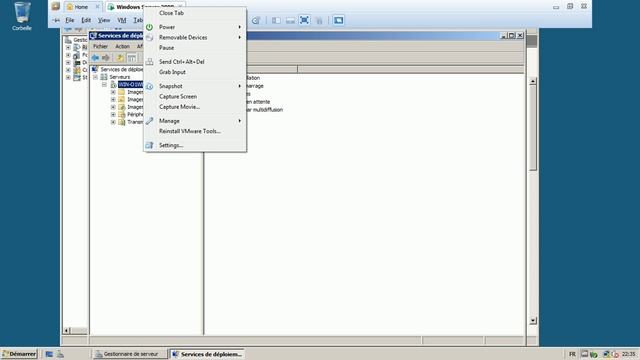Screen dimensions: 640x360
Task: Open the Power submenu
Action: pyautogui.click(x=195, y=27)
